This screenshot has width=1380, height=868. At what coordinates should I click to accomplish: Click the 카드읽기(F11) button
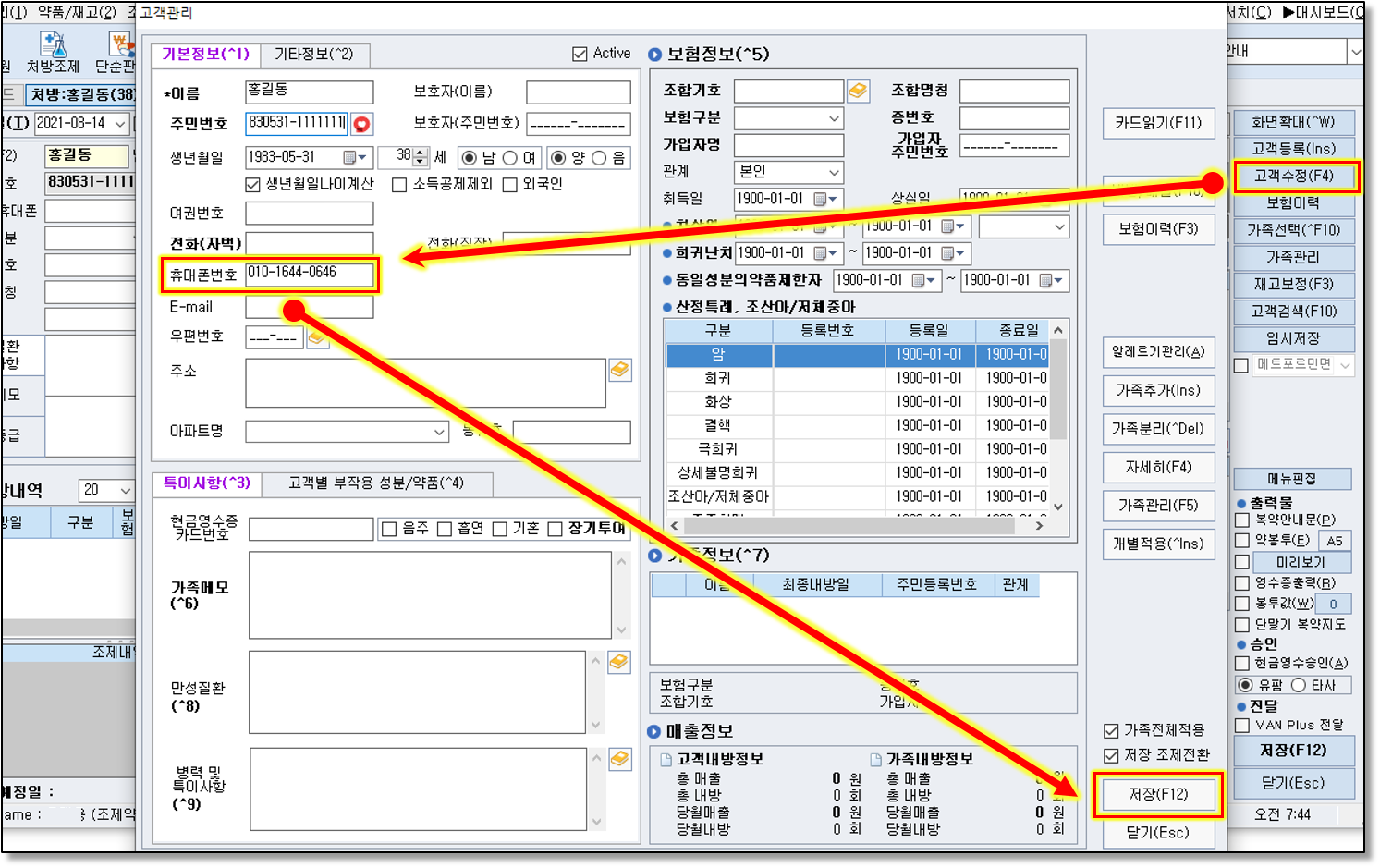point(1157,123)
